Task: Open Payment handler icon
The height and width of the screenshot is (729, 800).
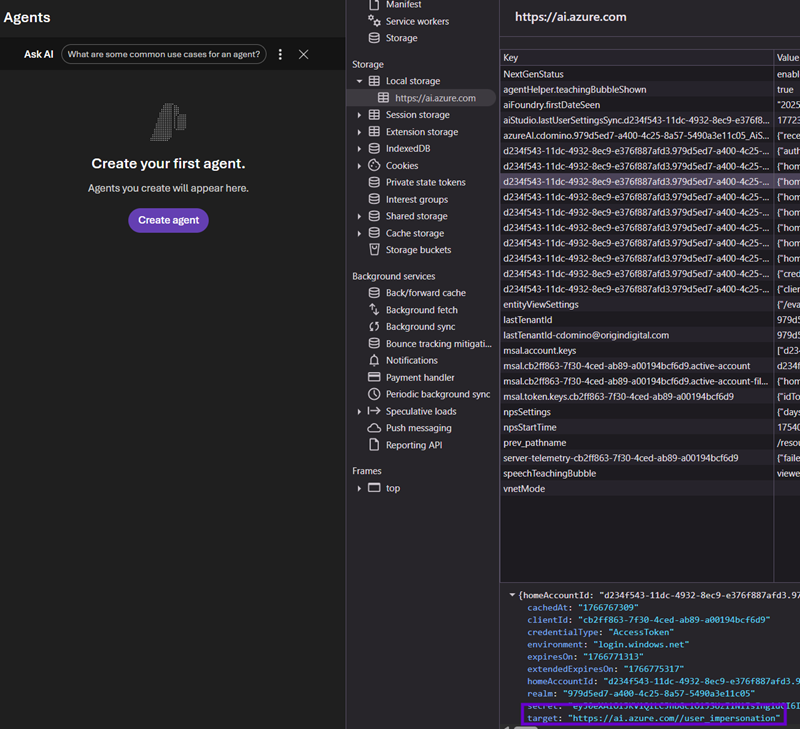Action: (x=374, y=378)
